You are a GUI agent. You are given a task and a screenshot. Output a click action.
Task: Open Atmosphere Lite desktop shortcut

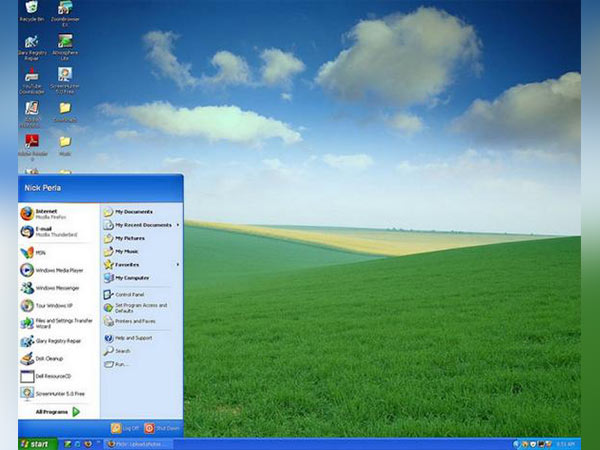pyautogui.click(x=65, y=48)
